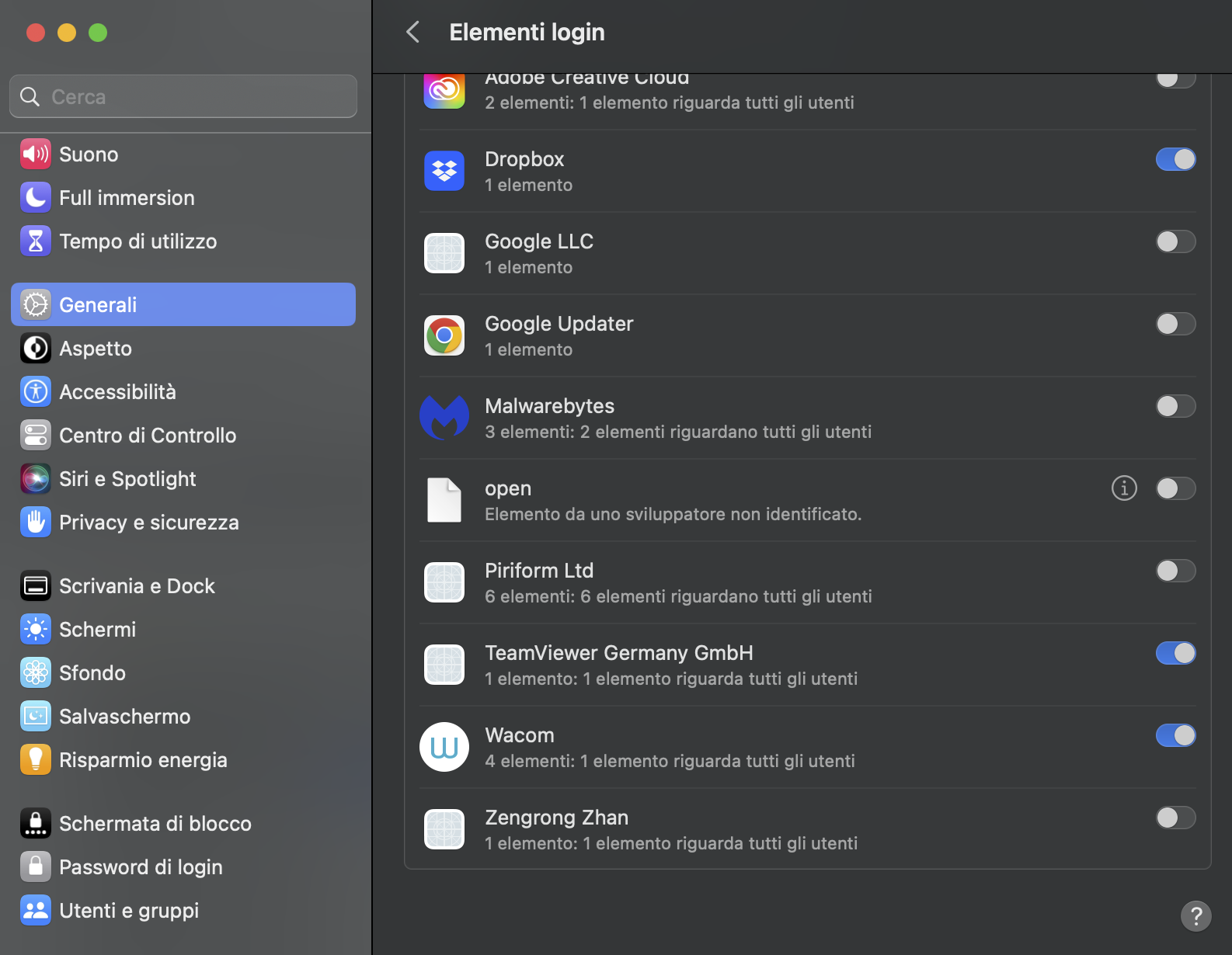Click the Dropbox name text
Screen dimensions: 1232x955
524,159
